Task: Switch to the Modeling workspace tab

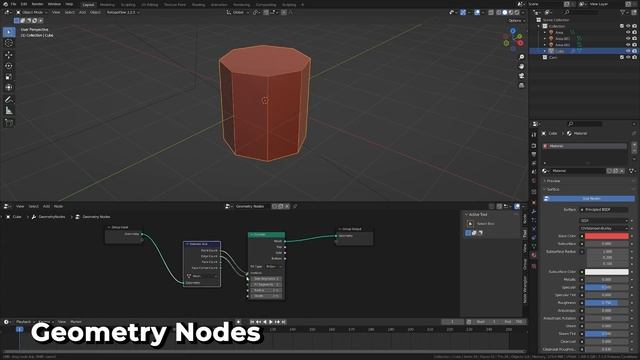Action: [x=107, y=4]
